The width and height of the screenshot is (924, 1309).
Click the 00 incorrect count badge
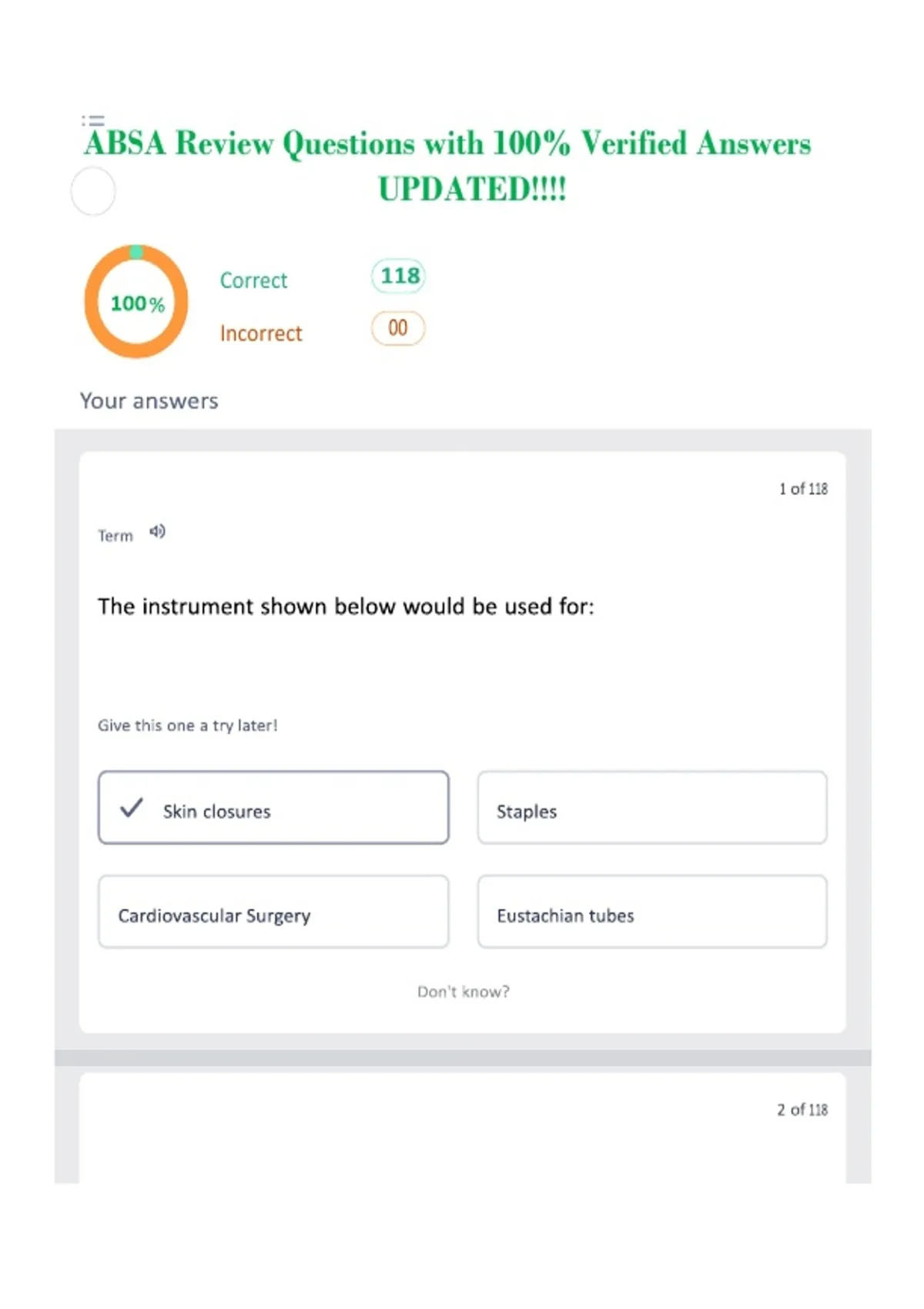[398, 328]
